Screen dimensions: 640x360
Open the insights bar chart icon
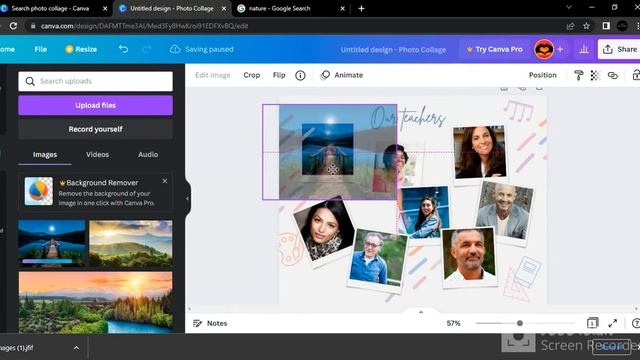(x=584, y=49)
